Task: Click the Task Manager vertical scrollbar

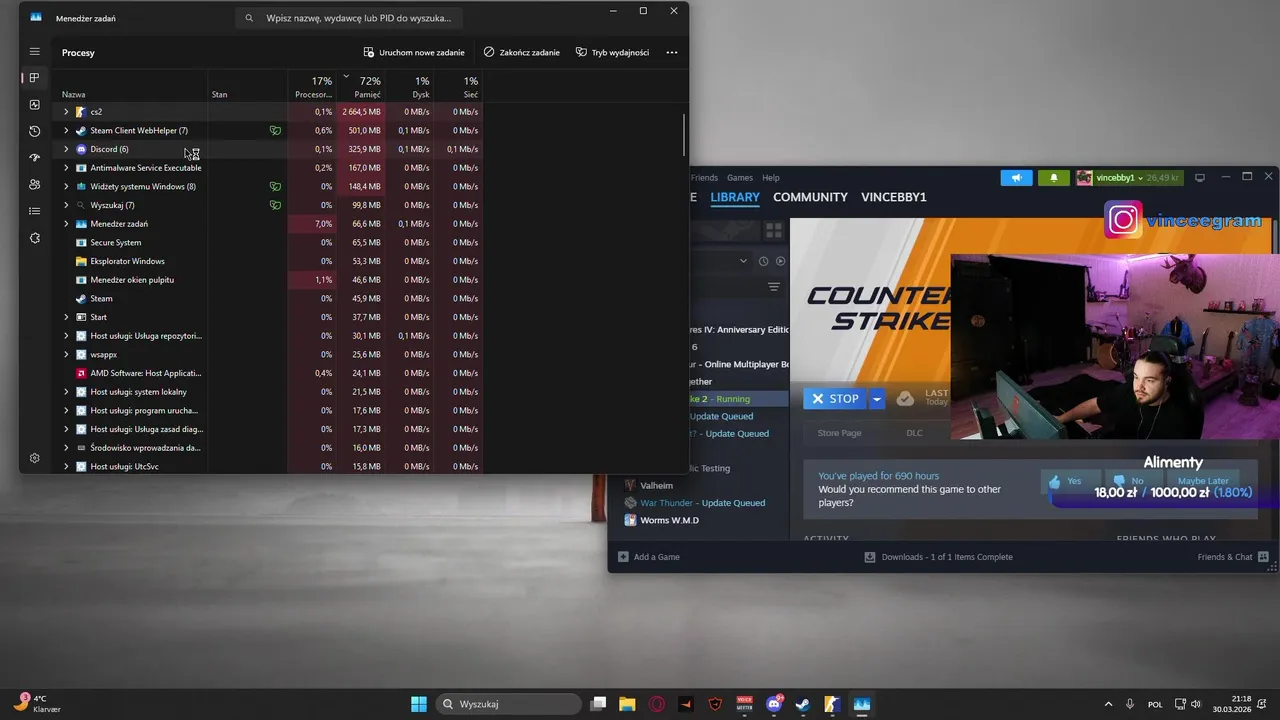Action: (684, 135)
